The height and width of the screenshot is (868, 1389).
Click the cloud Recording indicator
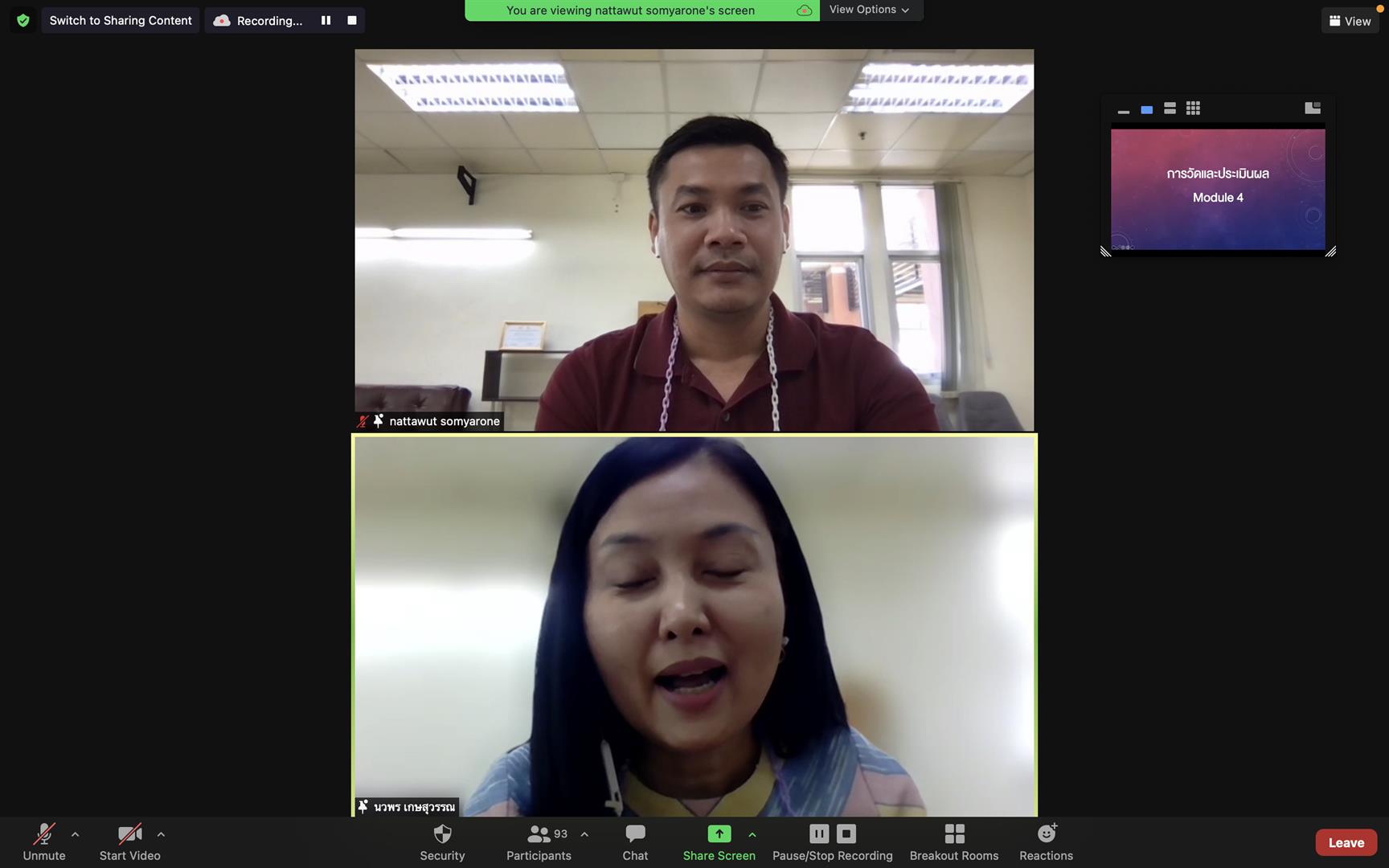(x=258, y=20)
